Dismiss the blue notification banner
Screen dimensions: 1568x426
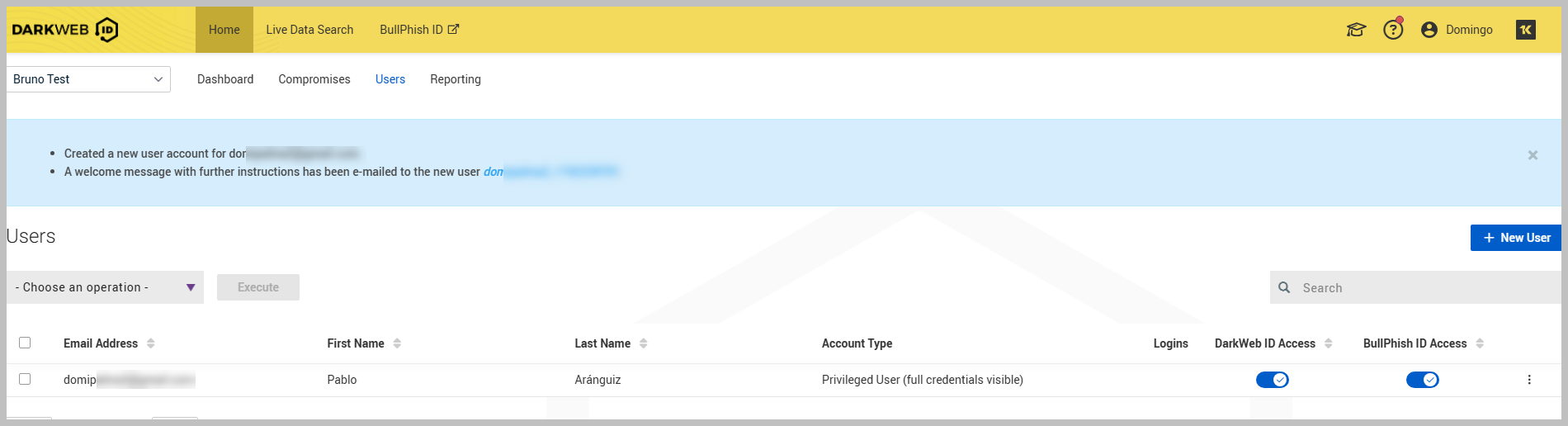(x=1533, y=155)
